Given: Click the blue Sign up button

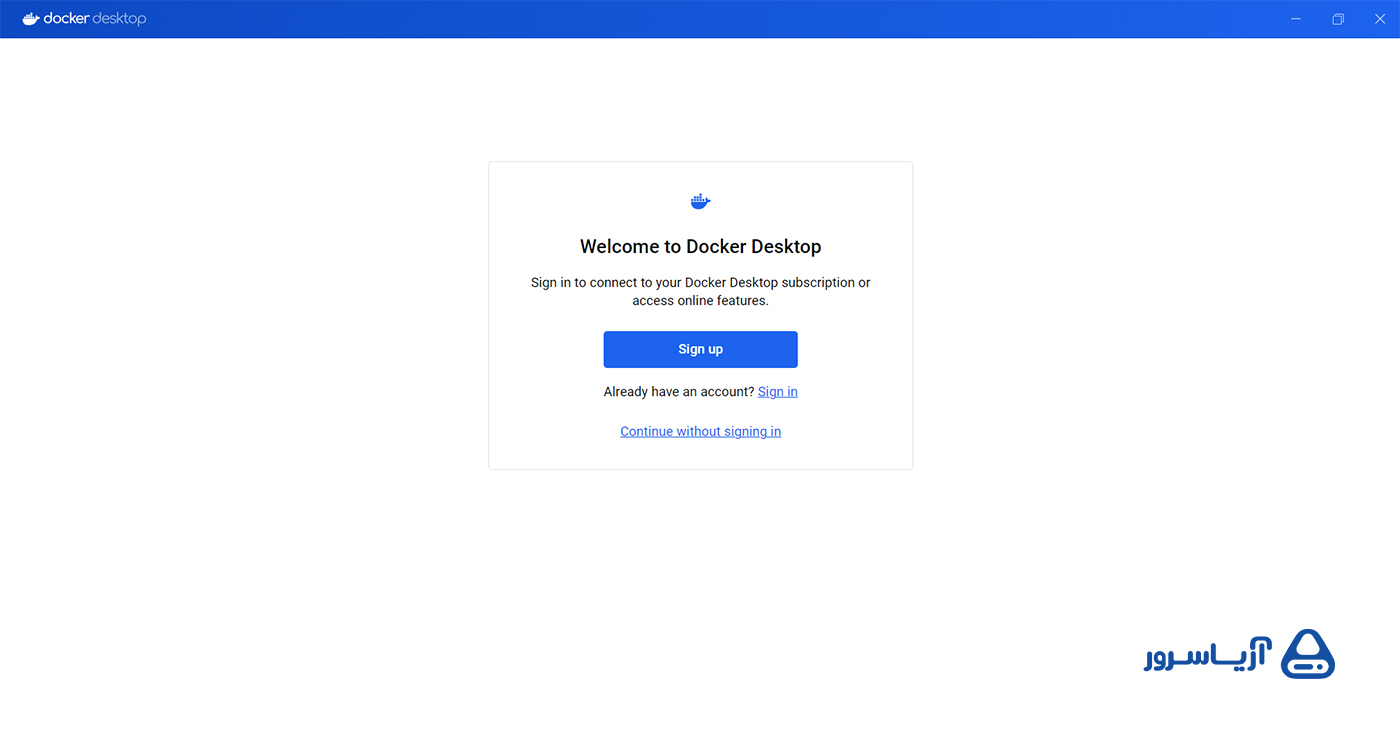Looking at the screenshot, I should [700, 349].
